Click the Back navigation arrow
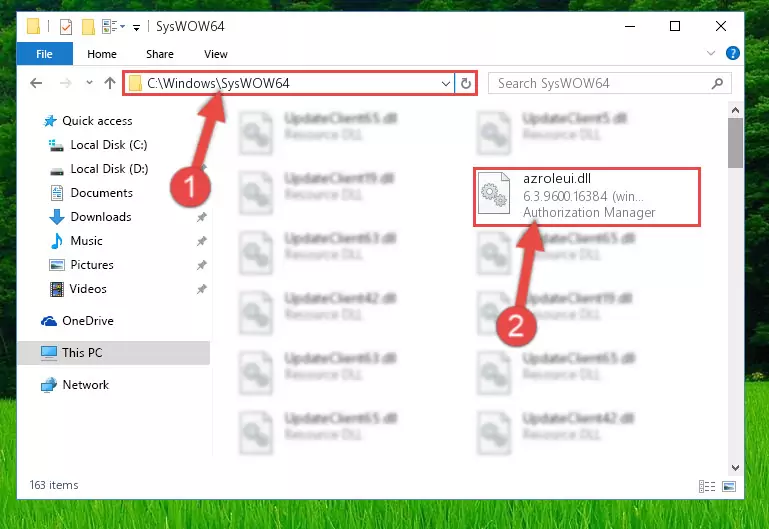Viewport: 769px width, 529px height. pos(36,83)
